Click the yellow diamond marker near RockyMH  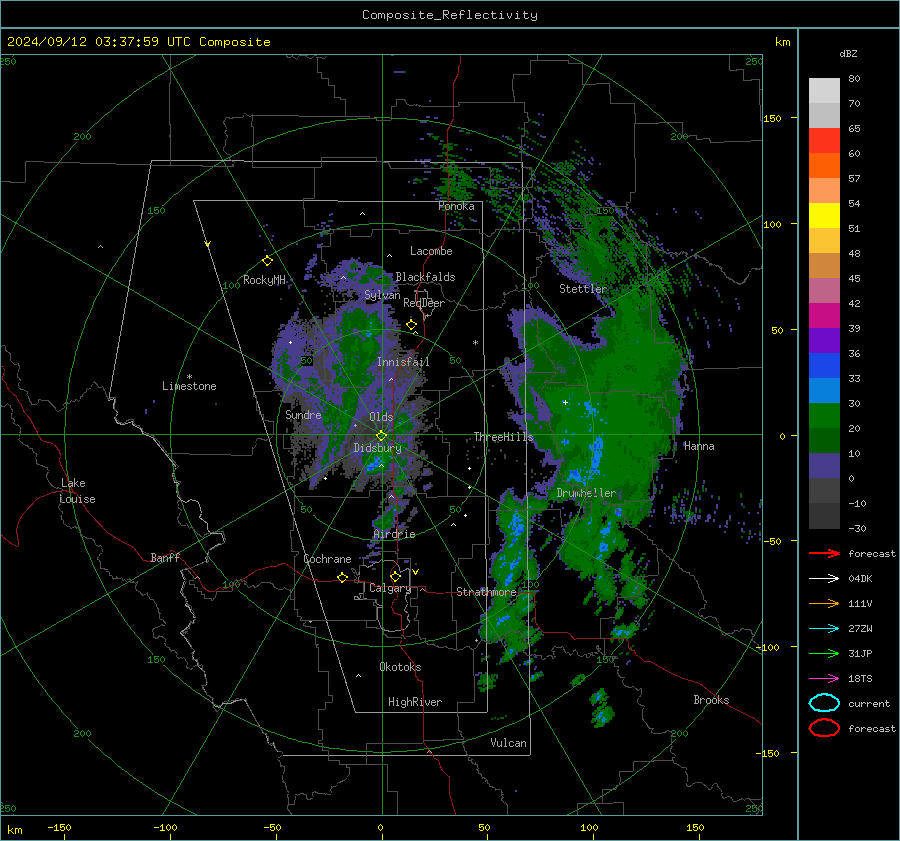(x=267, y=261)
